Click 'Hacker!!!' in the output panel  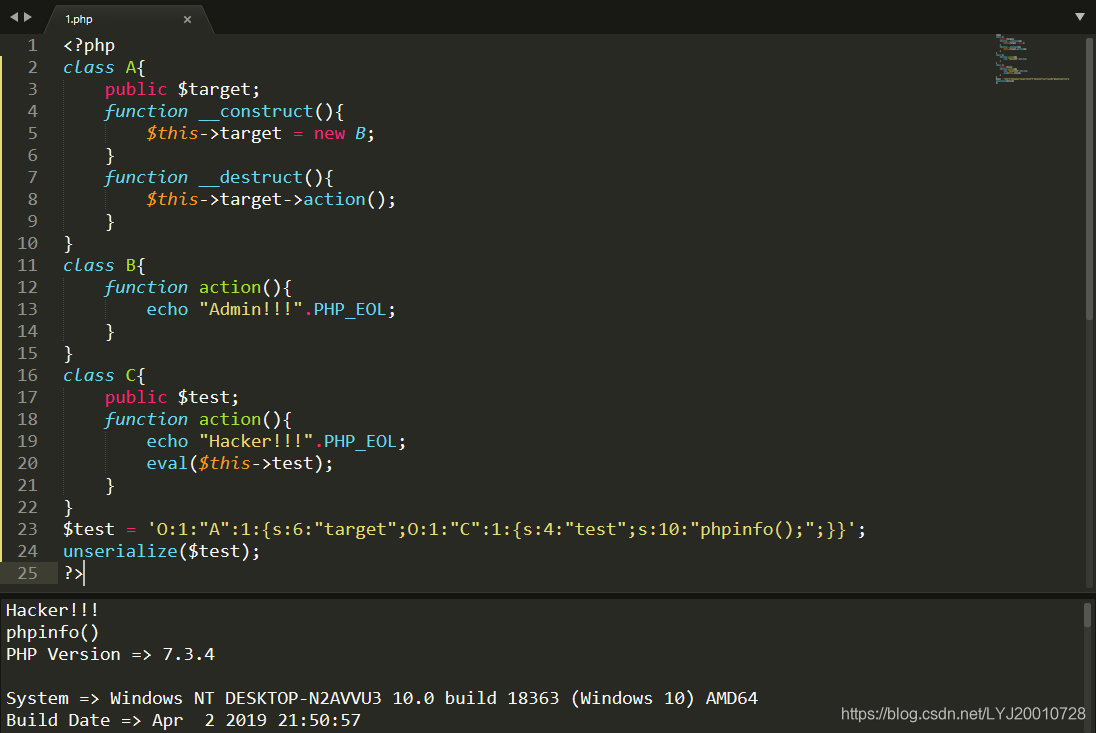tap(52, 610)
